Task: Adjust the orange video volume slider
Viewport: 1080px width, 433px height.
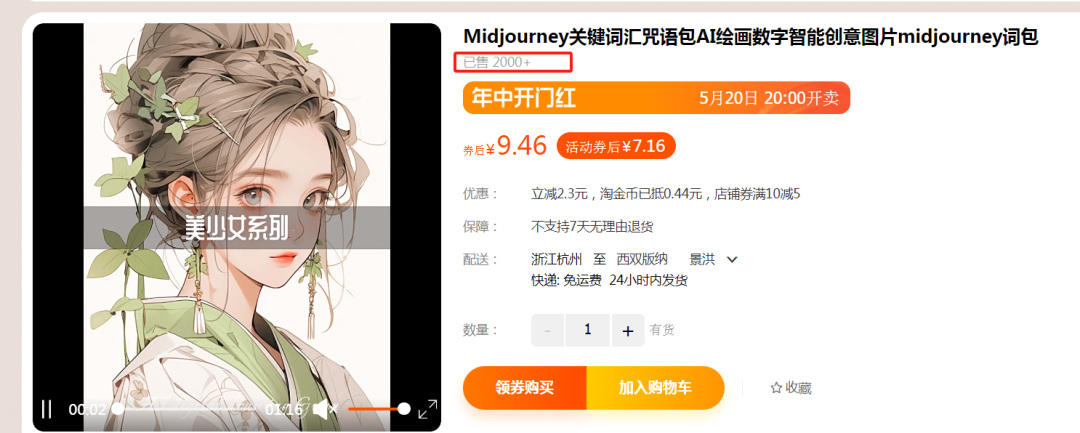Action: tap(379, 410)
